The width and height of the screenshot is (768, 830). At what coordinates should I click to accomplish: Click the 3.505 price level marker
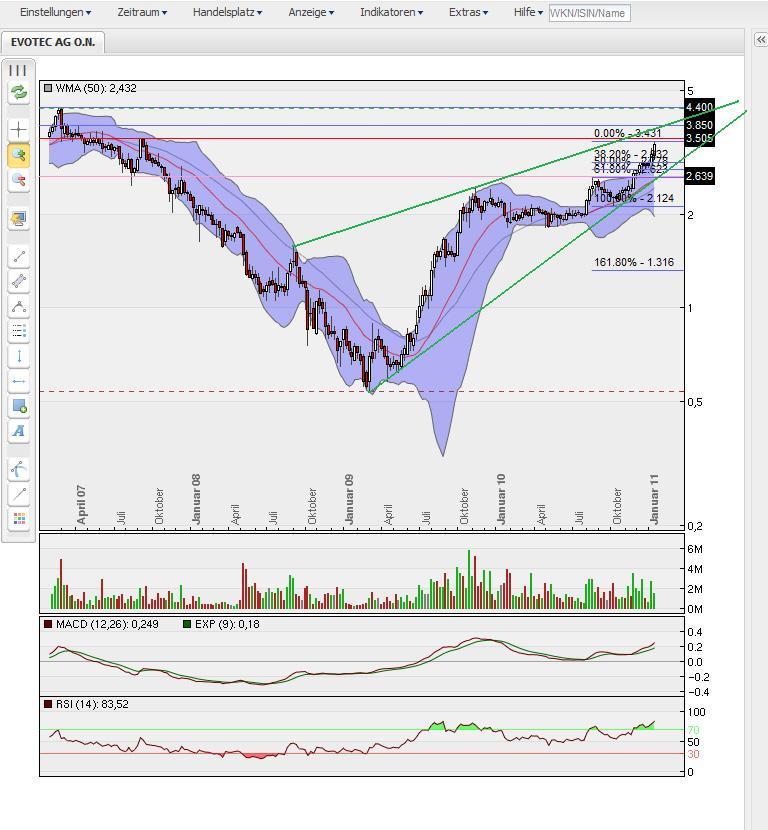[x=699, y=139]
